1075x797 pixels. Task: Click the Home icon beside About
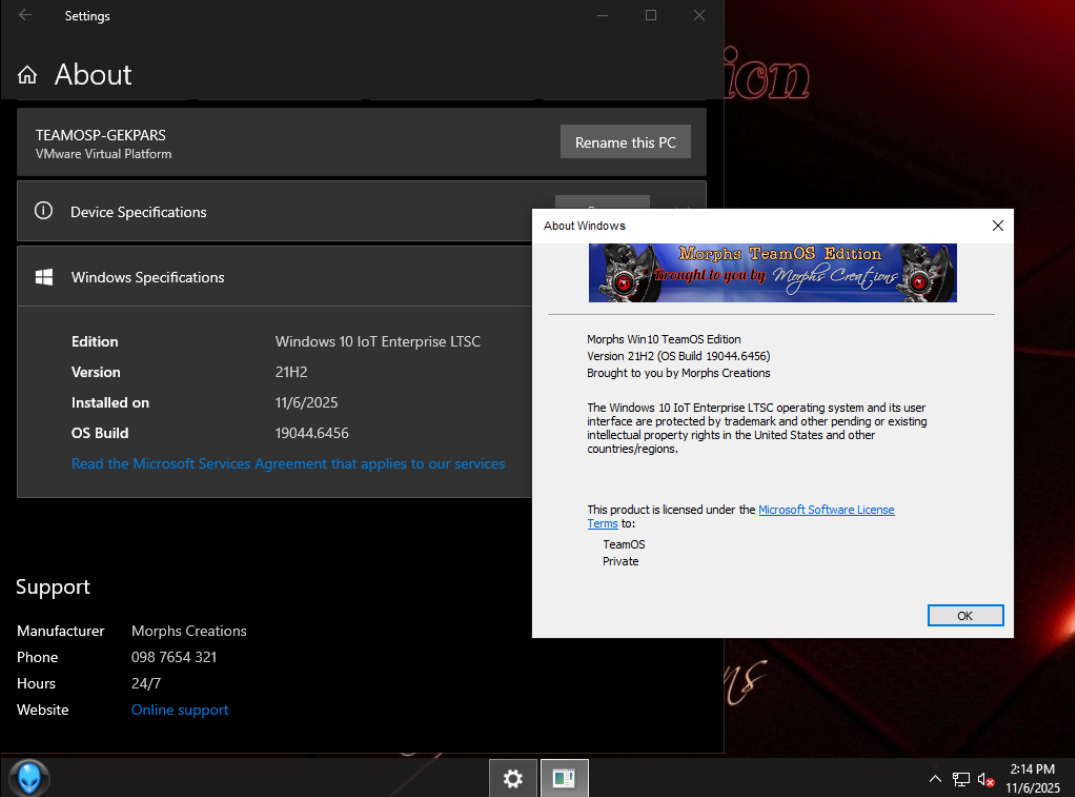click(x=28, y=75)
